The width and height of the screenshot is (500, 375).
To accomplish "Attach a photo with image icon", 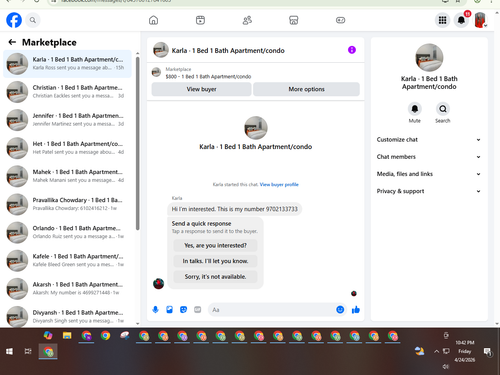I will [x=169, y=310].
